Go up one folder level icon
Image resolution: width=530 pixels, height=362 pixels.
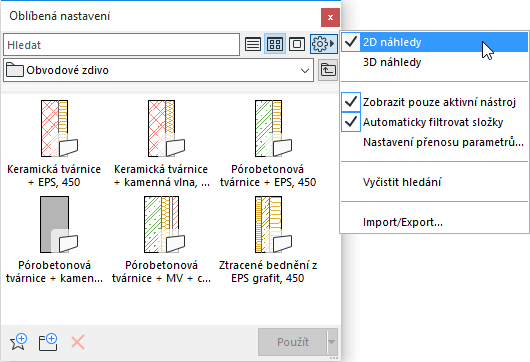(x=328, y=70)
